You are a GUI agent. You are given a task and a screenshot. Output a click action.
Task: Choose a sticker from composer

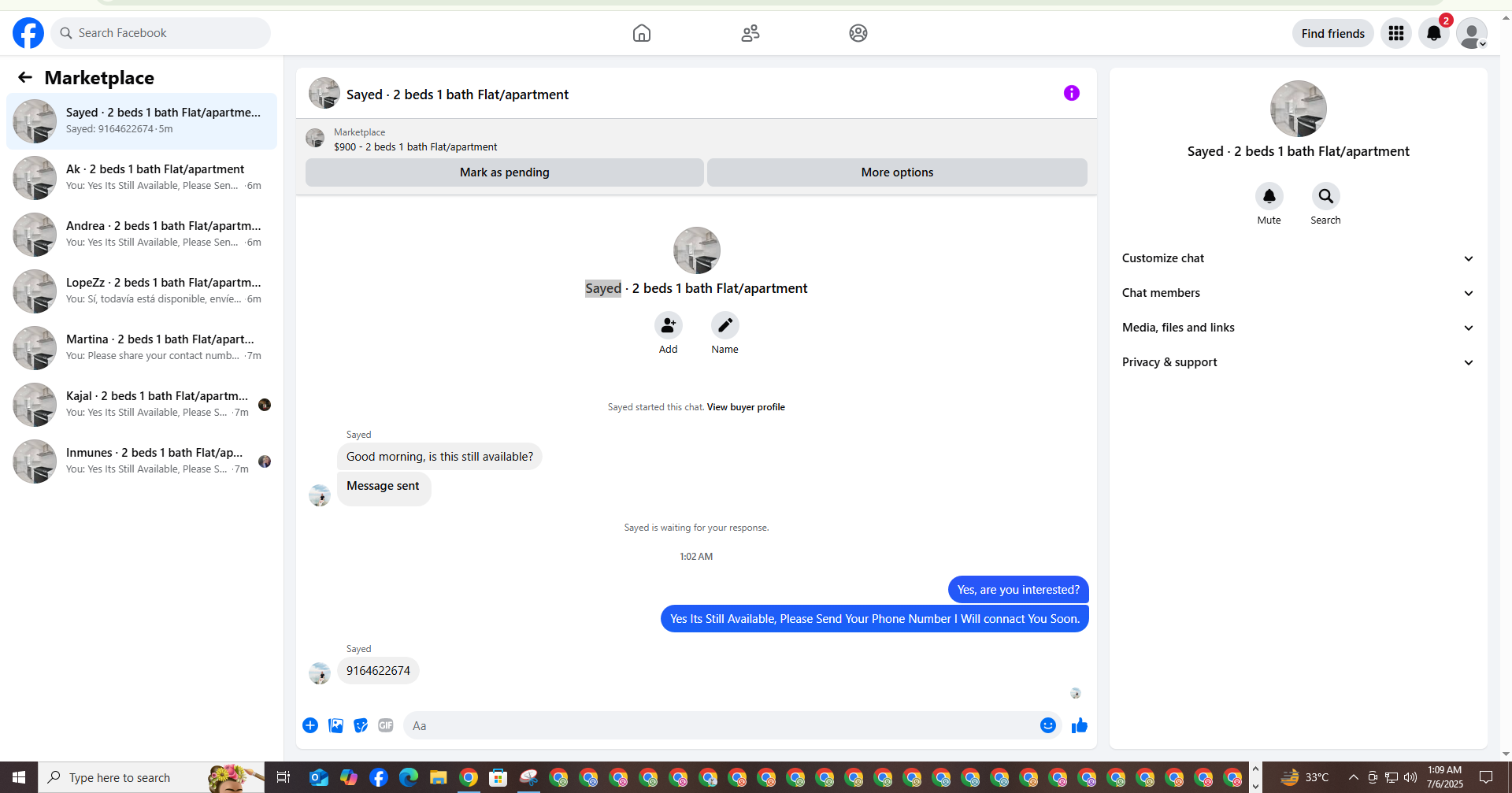pyautogui.click(x=361, y=725)
